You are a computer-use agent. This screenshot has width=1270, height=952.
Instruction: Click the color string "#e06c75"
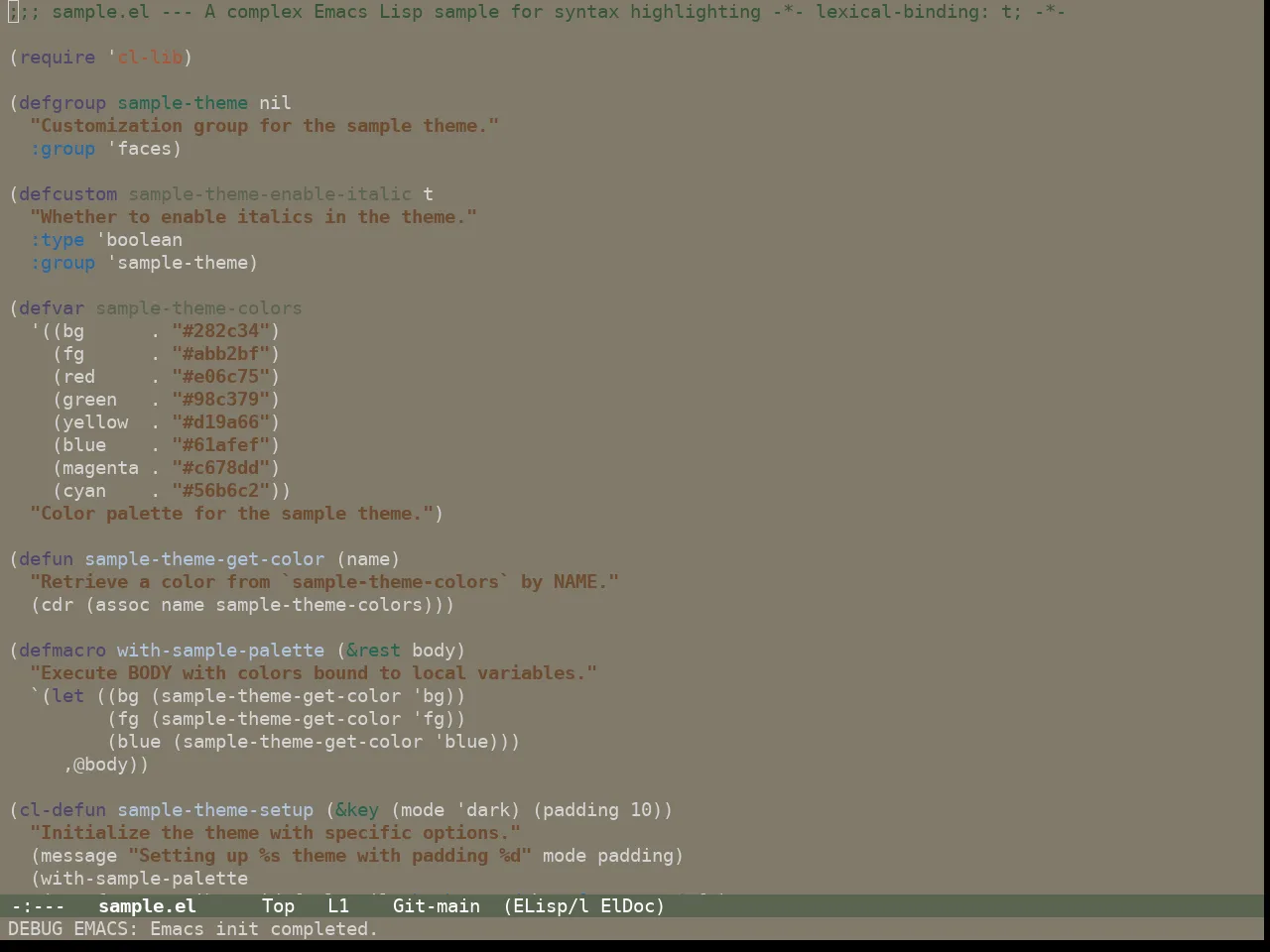click(x=221, y=377)
